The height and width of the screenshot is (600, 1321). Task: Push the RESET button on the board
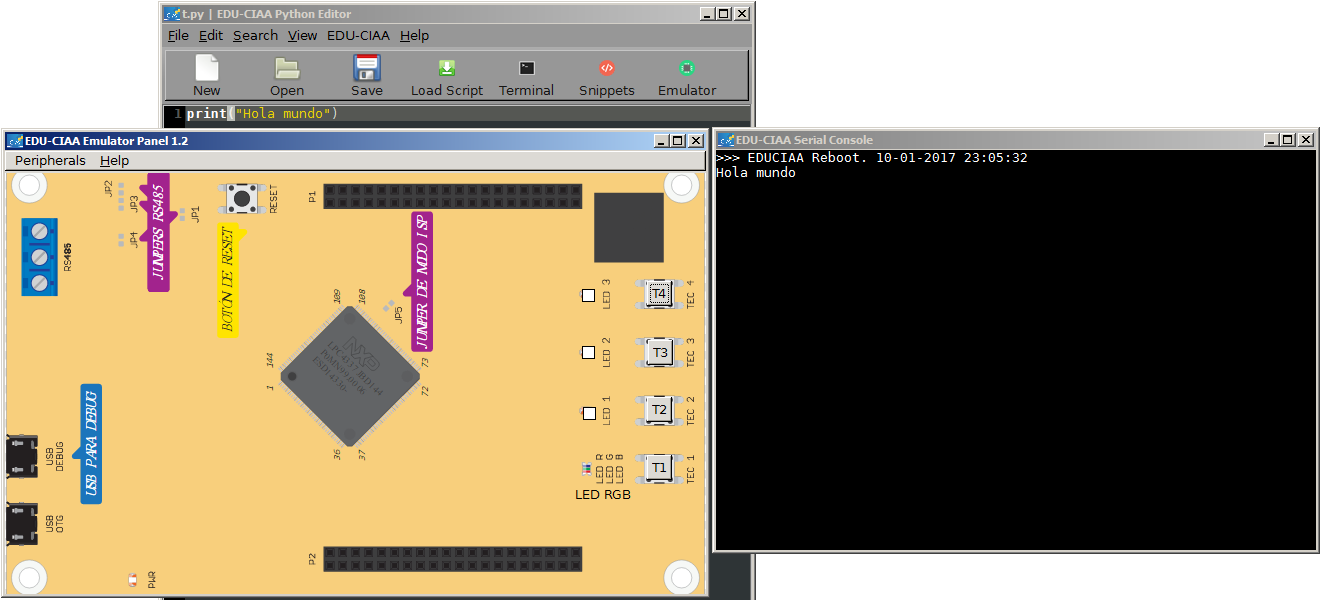tap(242, 198)
